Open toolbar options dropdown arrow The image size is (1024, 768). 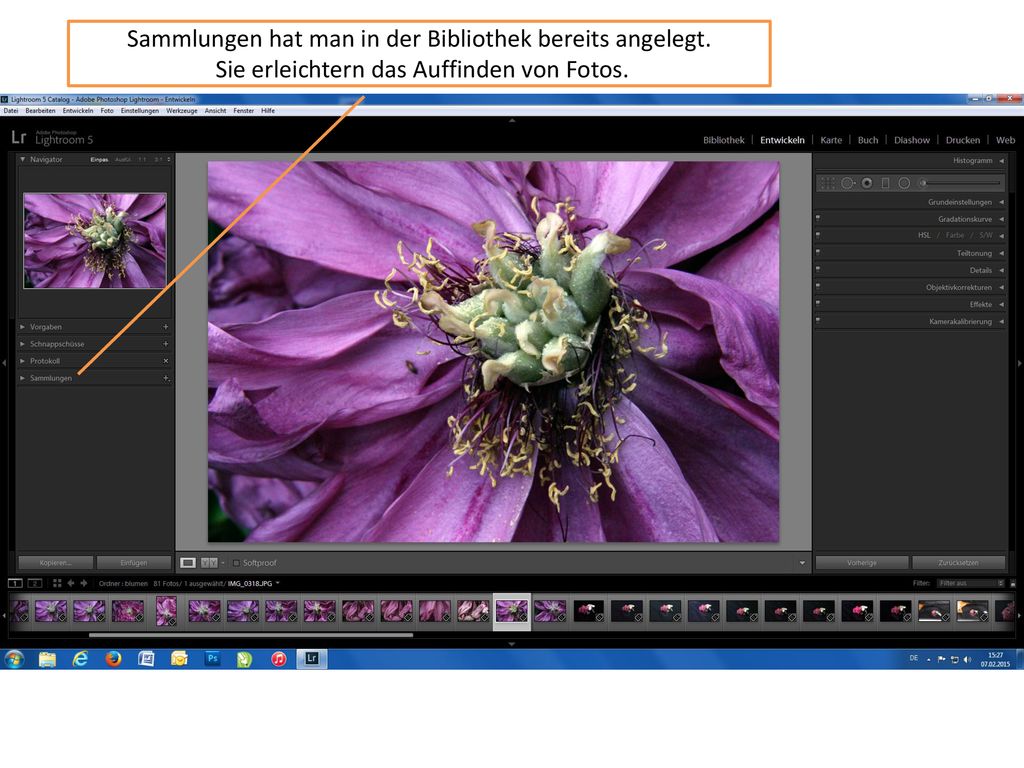(802, 563)
